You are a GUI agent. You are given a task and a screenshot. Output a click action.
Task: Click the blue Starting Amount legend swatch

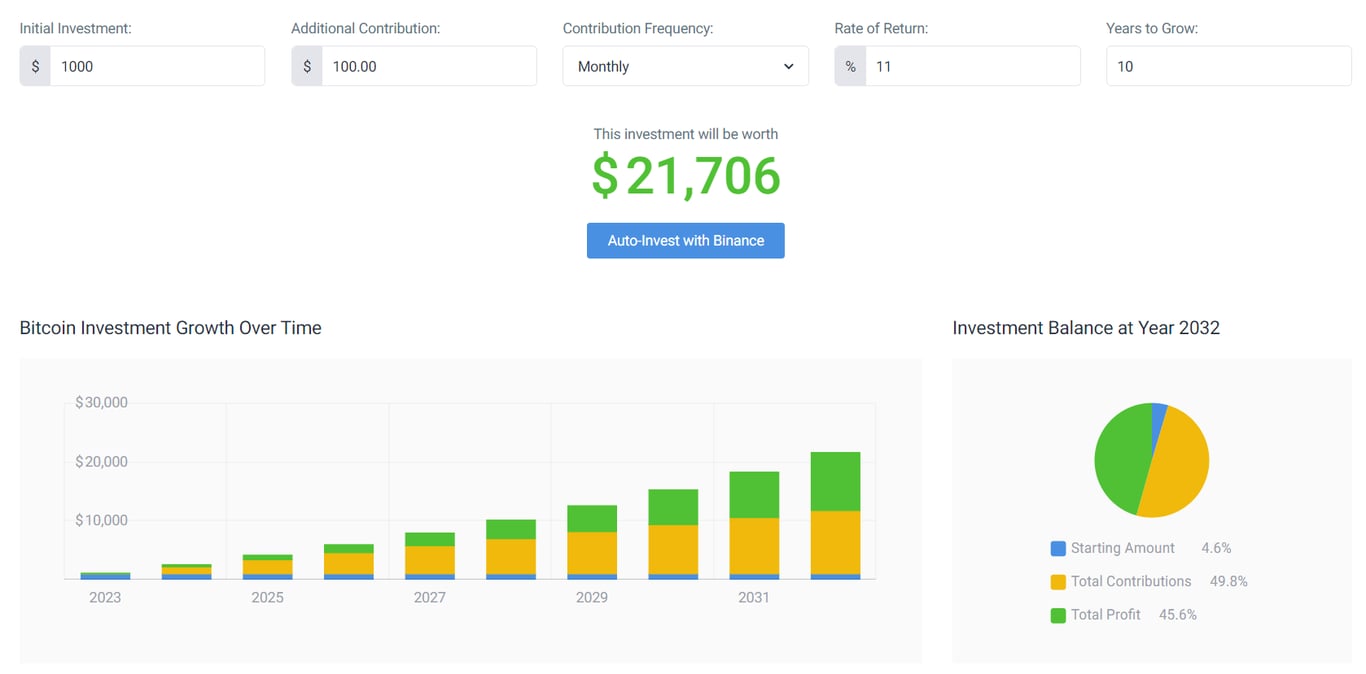coord(1058,548)
